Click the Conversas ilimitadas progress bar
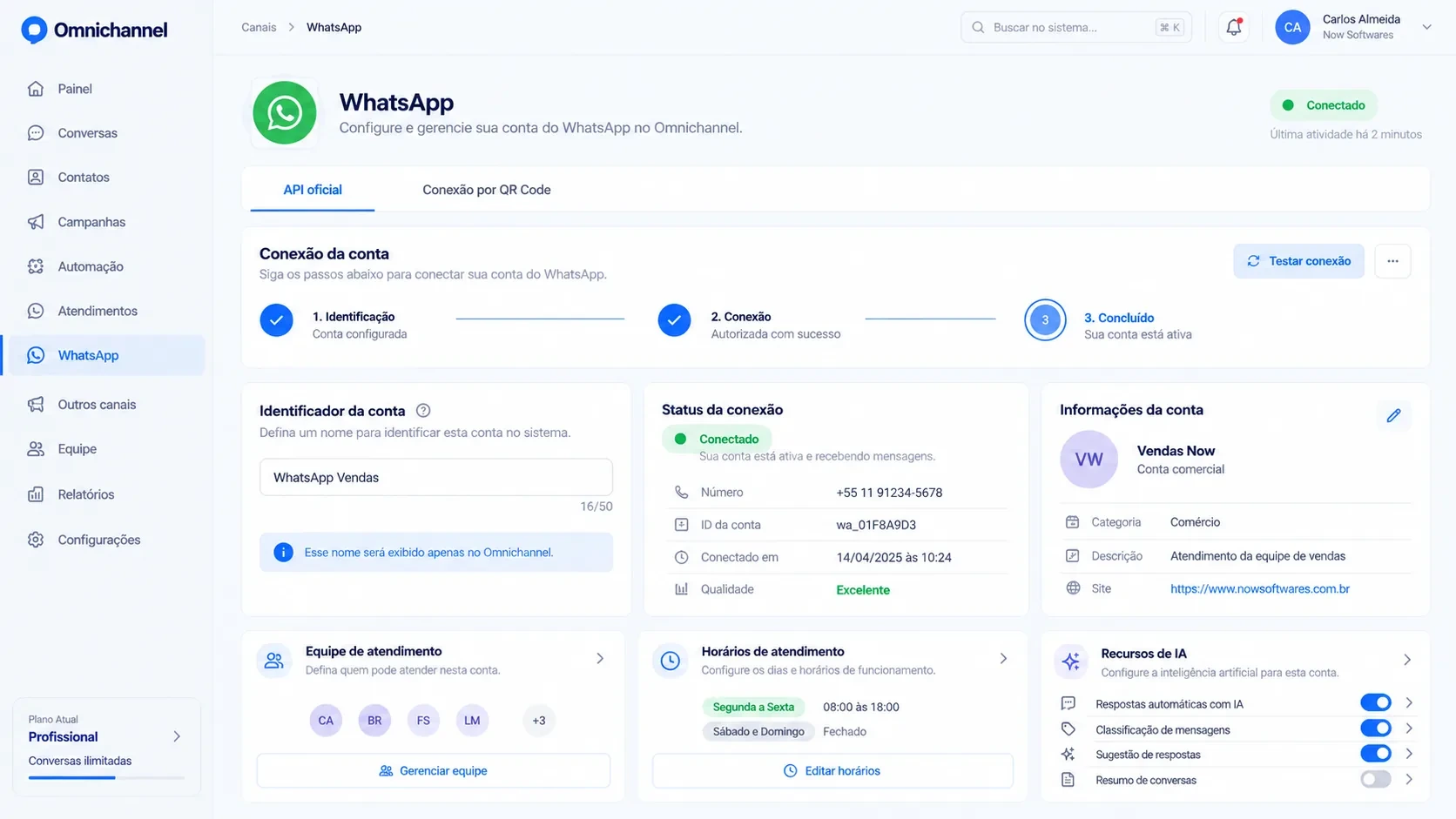The image size is (1456, 819). coord(106,777)
